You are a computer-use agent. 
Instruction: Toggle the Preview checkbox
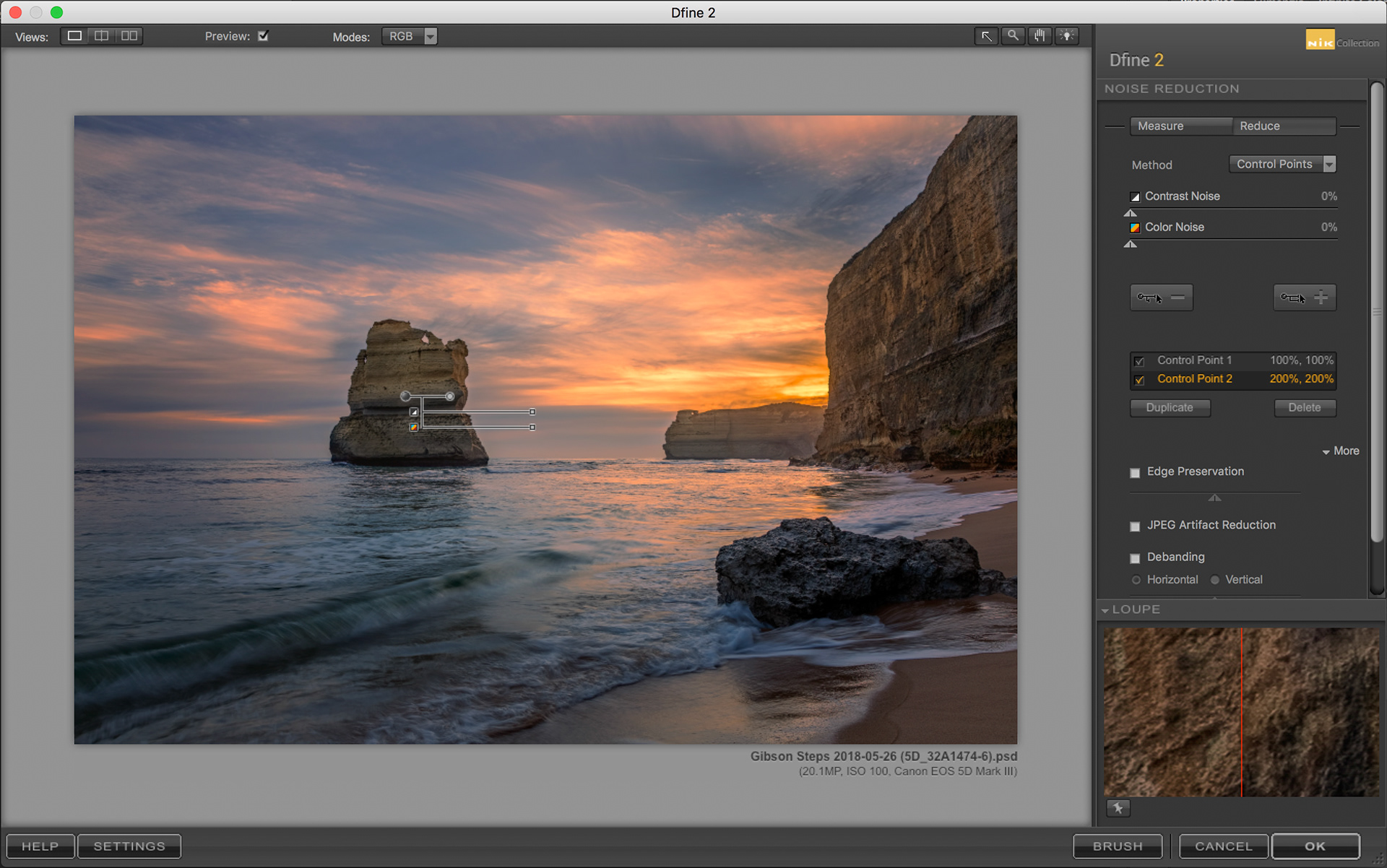coord(264,36)
